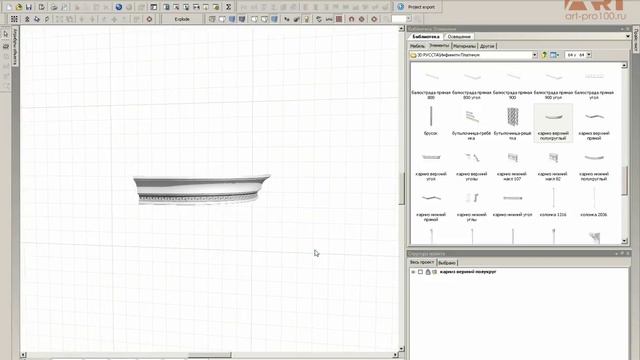Select the карниз нижний полукруглый thumbnail

(x=594, y=163)
